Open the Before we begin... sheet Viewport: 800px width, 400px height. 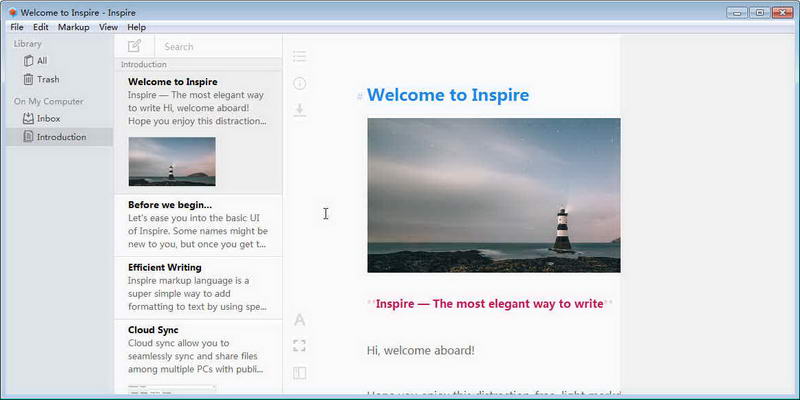pyautogui.click(x=198, y=225)
